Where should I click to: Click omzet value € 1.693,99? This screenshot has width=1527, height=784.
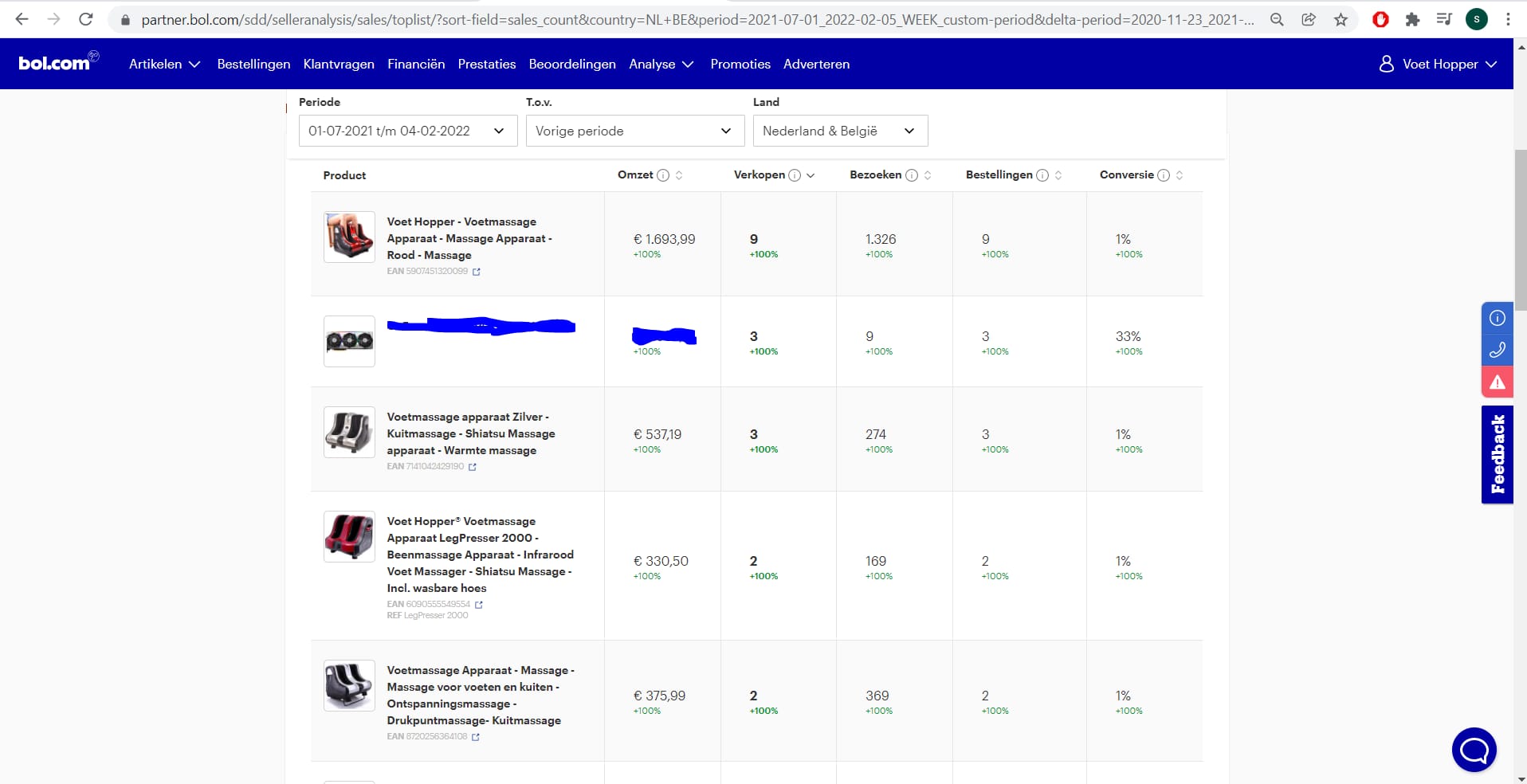click(x=664, y=239)
